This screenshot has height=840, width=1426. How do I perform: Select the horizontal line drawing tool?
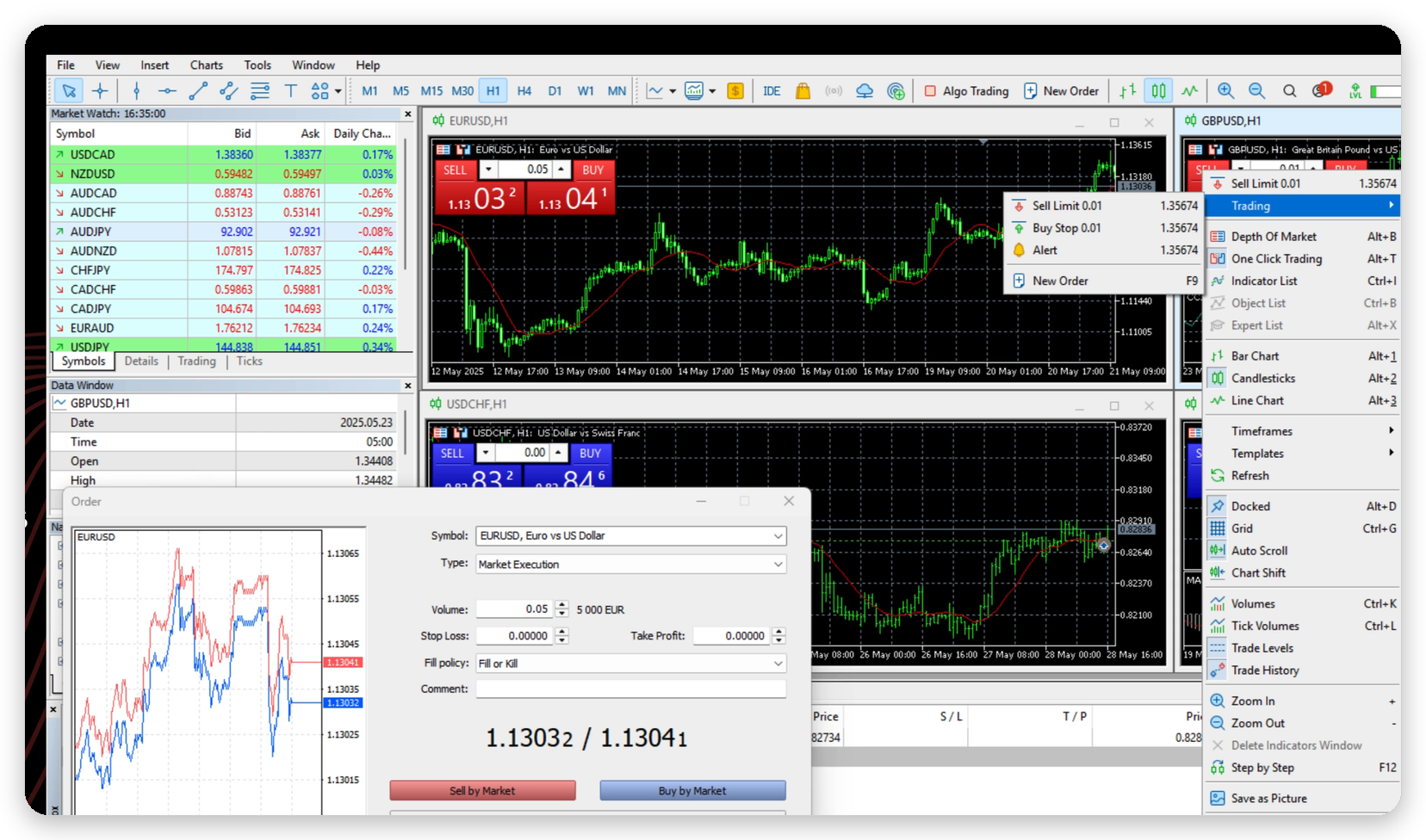(x=167, y=90)
